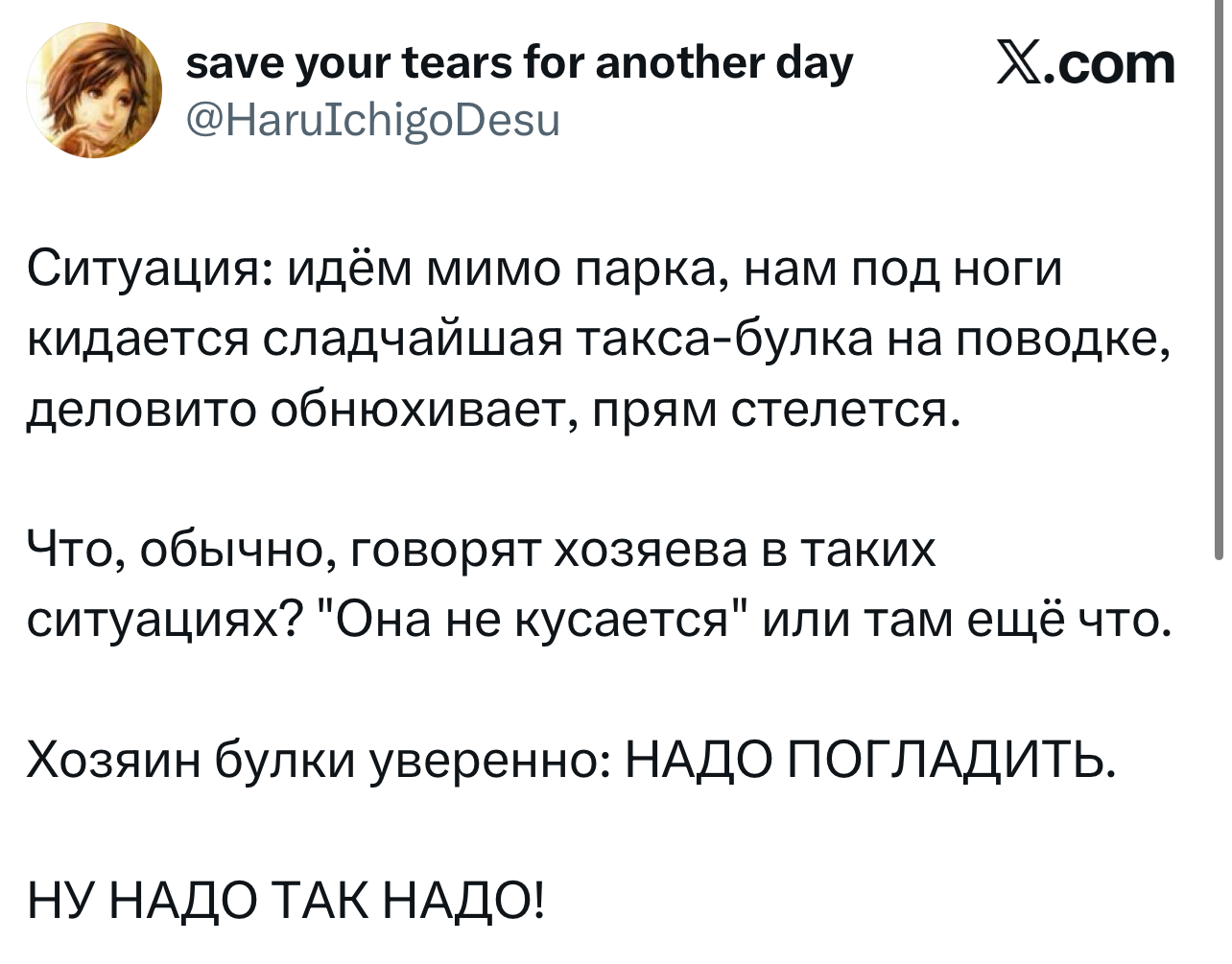The image size is (1232, 964).
Task: Click display name "save your tears for another day"
Action: click(x=517, y=63)
